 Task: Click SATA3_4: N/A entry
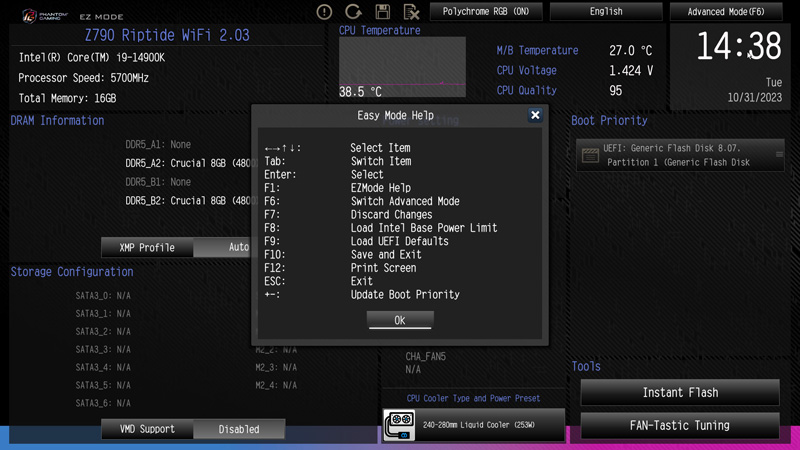(103, 367)
